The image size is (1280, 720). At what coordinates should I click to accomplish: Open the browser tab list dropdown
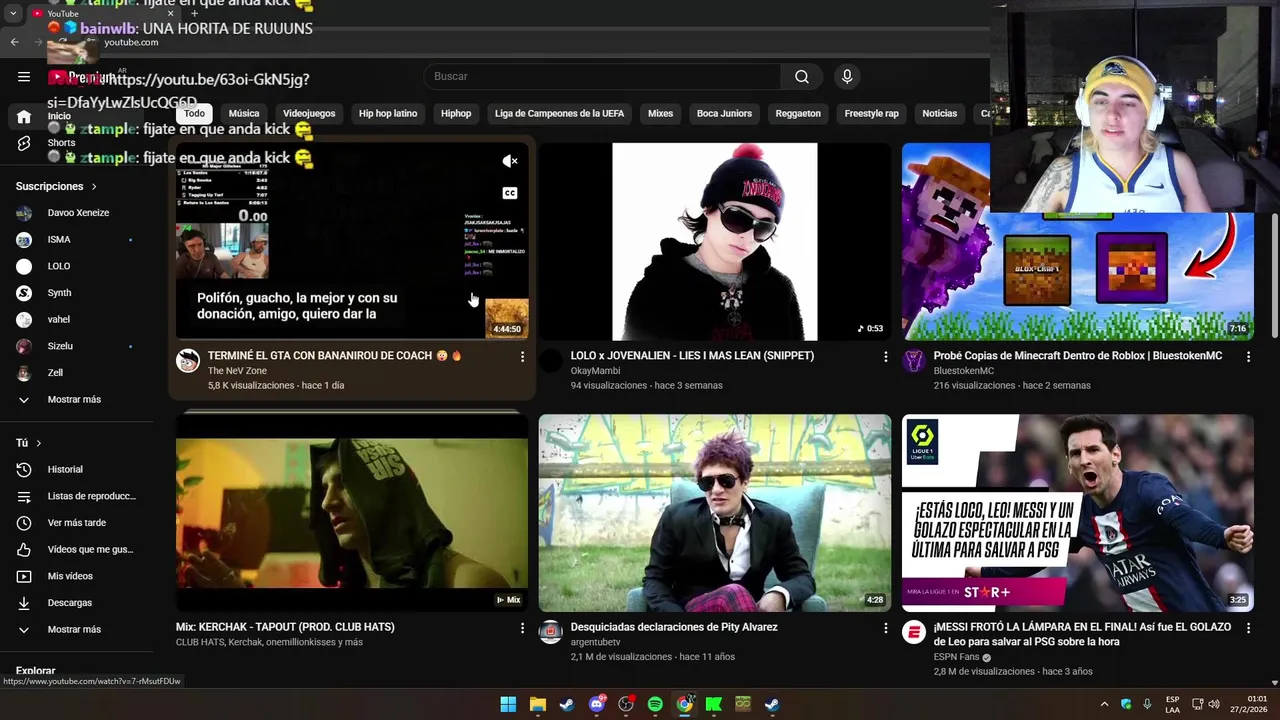(x=13, y=13)
